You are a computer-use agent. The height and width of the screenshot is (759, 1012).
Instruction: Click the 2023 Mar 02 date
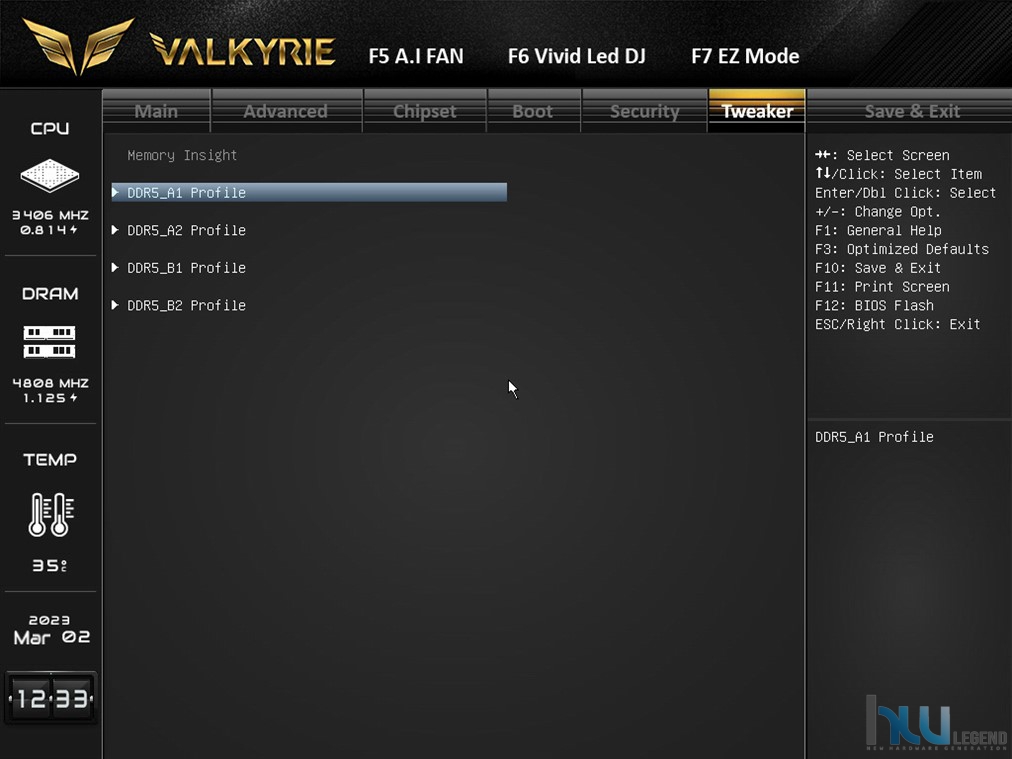51,629
